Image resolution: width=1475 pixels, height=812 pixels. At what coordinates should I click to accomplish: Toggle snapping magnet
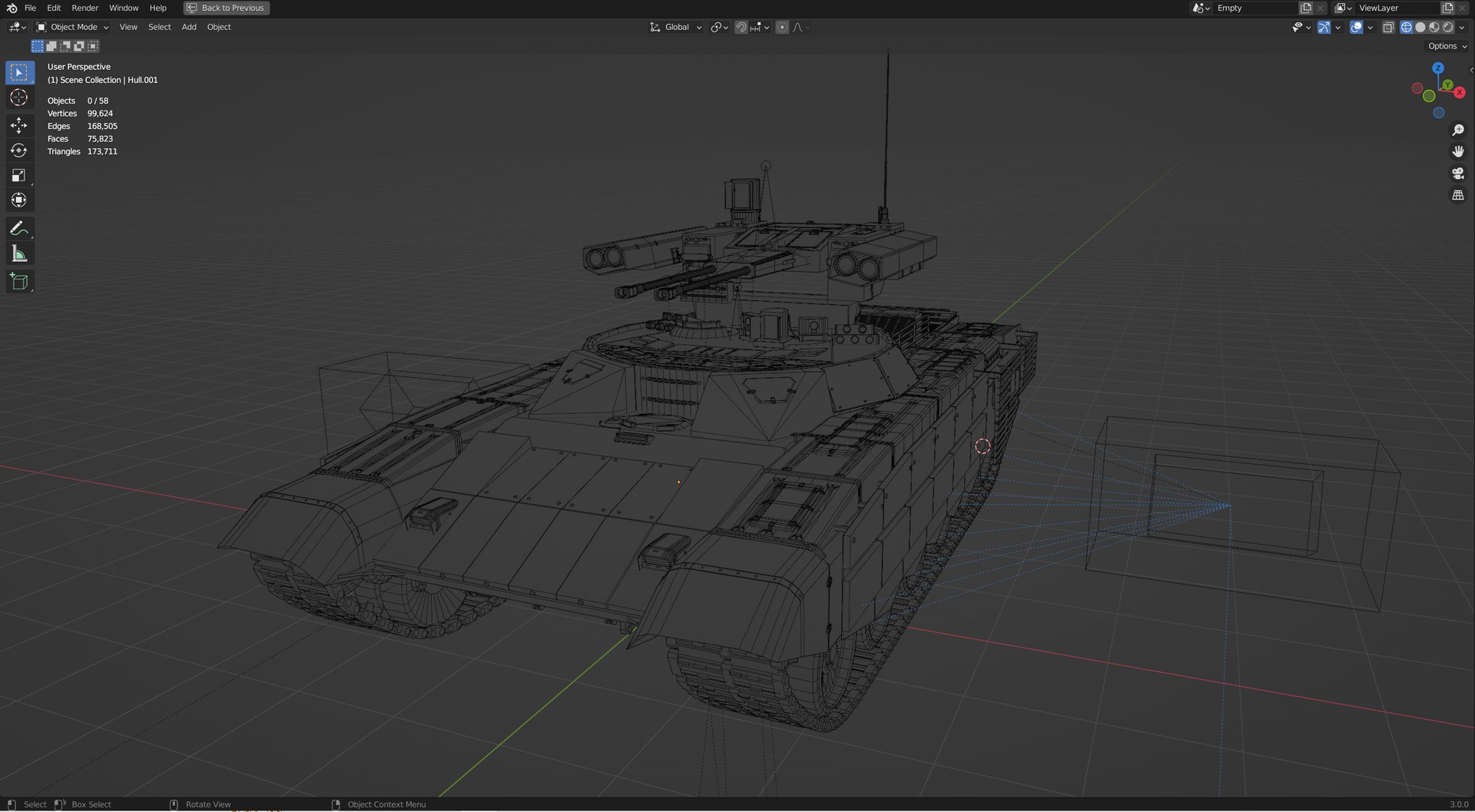[x=741, y=27]
